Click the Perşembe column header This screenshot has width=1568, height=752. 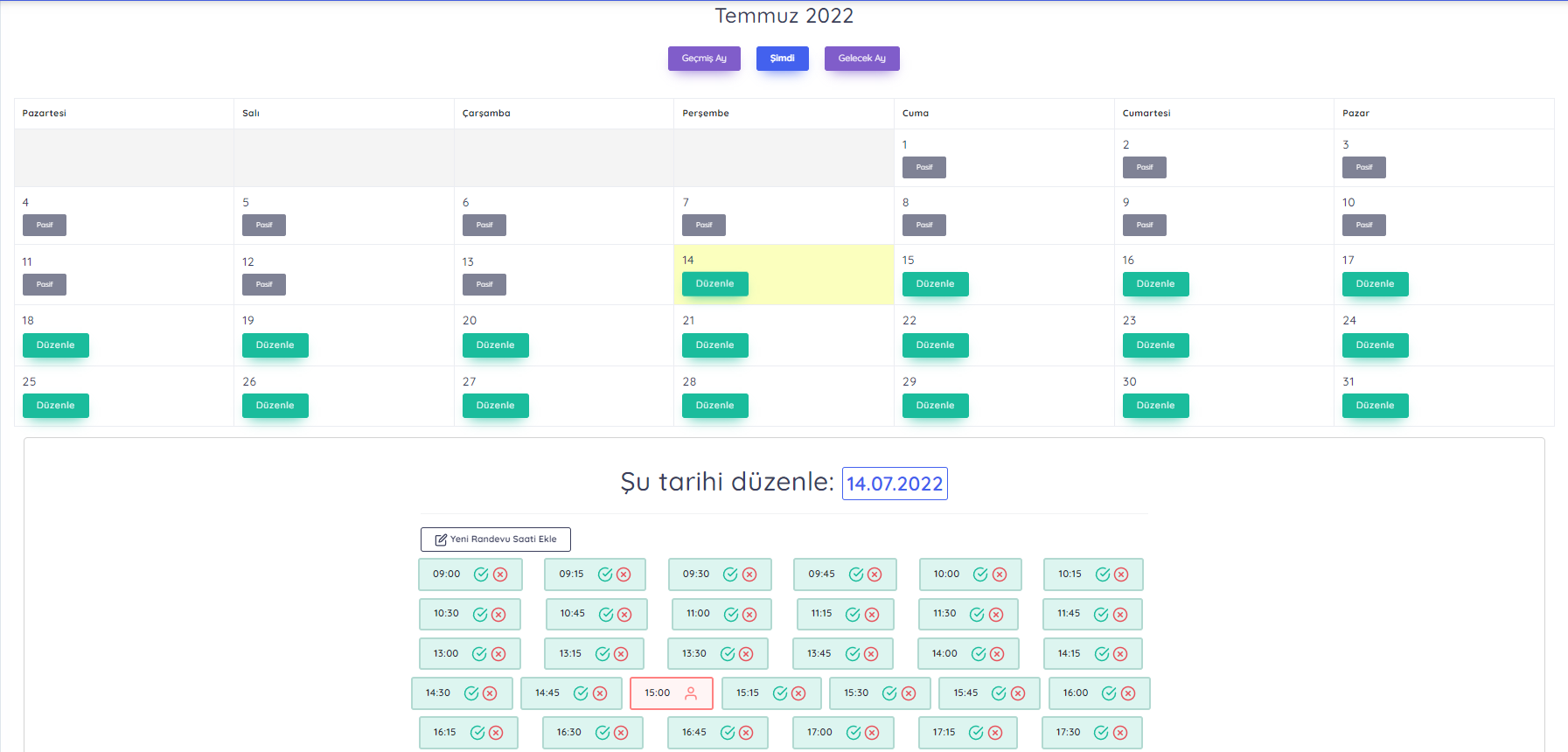tap(706, 114)
